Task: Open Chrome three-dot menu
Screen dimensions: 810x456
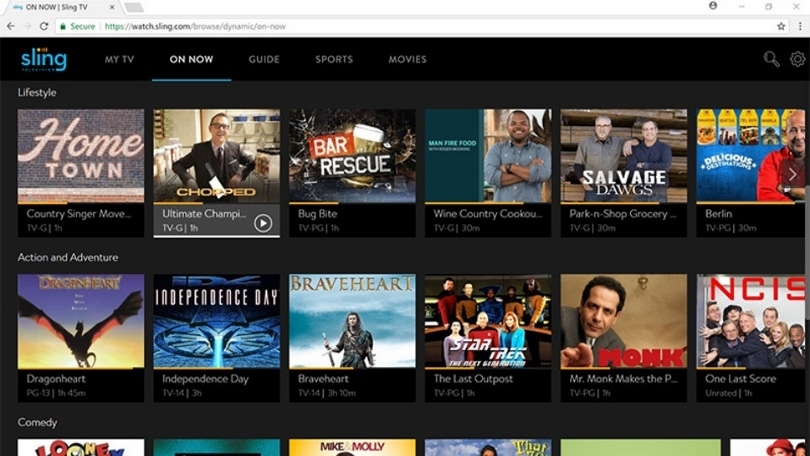Action: pos(800,26)
